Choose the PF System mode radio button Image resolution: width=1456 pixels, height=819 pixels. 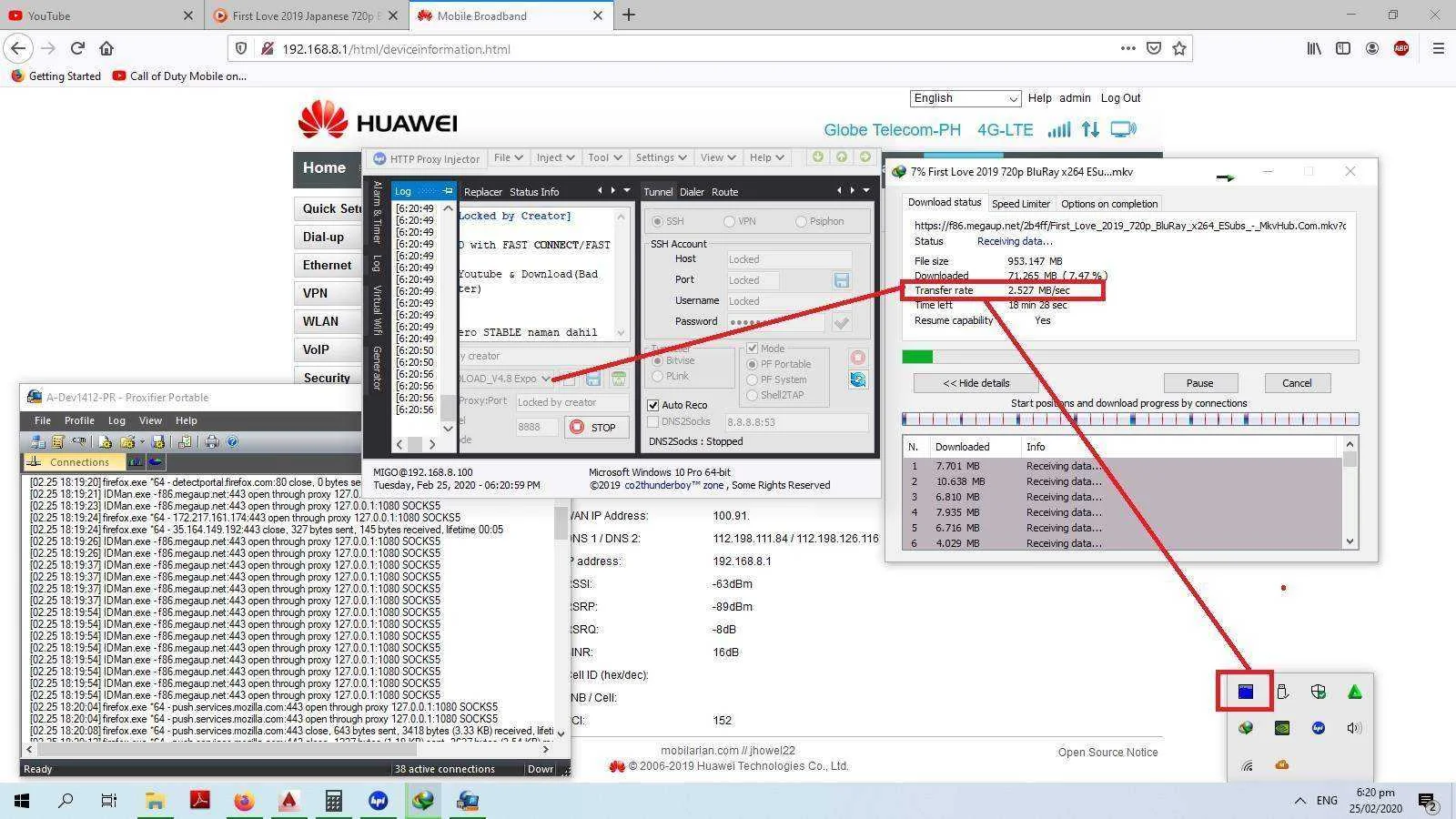pos(752,379)
